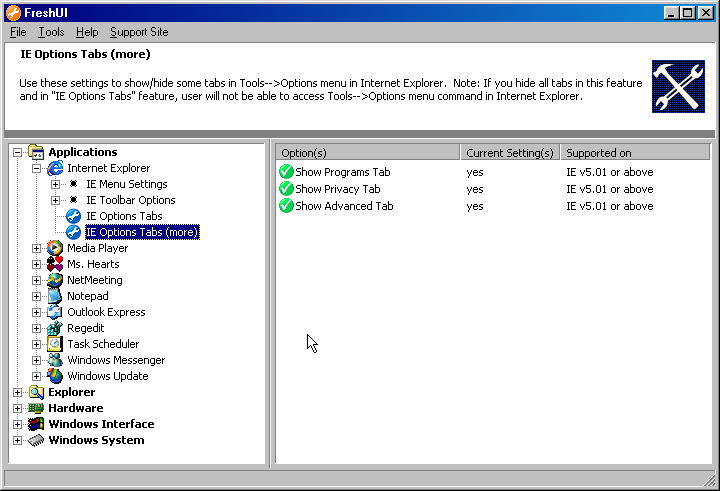
Task: Click the Internet Explorer icon in tree
Action: pyautogui.click(x=56, y=168)
